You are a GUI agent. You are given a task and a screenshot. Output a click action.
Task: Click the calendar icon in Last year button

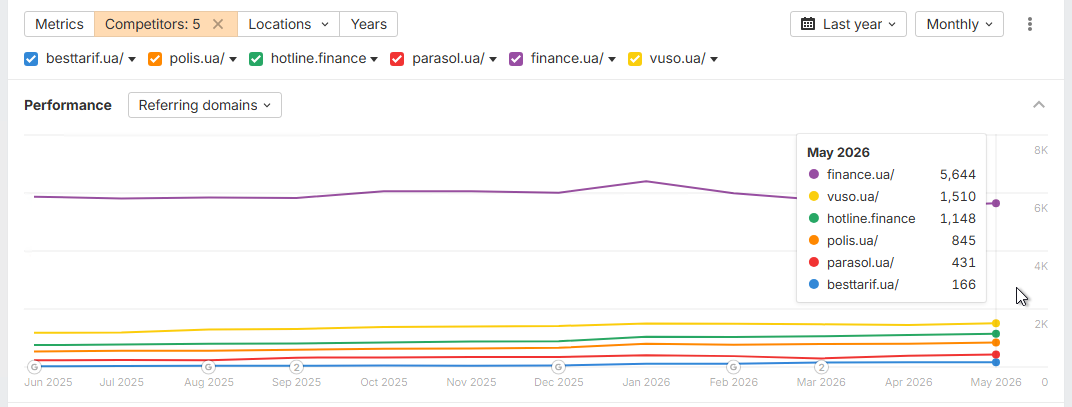[x=808, y=24]
